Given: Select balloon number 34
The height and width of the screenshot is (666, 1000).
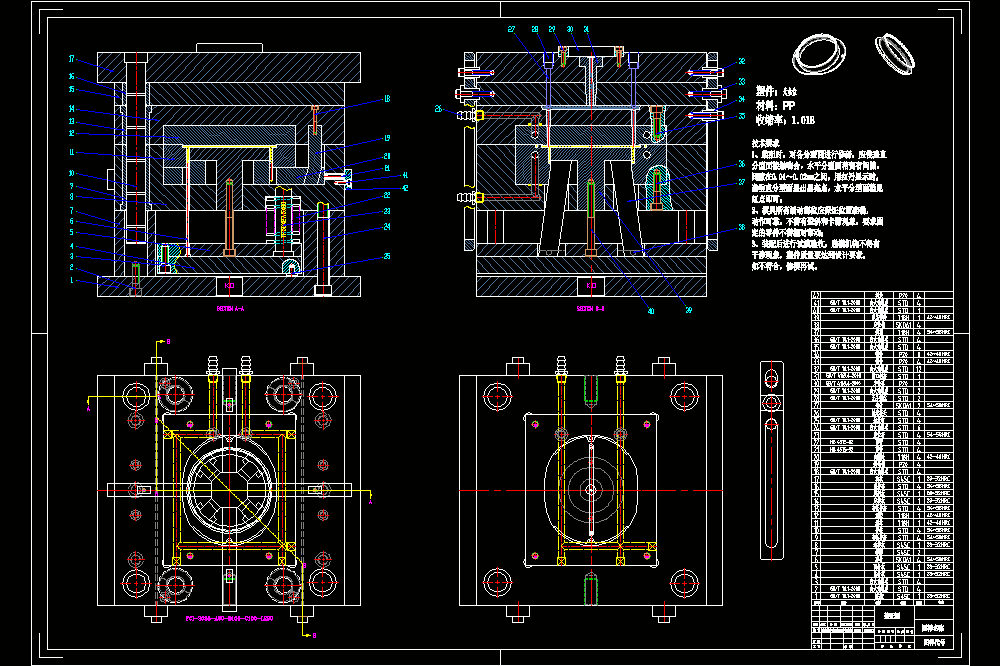Looking at the screenshot, I should click(x=742, y=100).
